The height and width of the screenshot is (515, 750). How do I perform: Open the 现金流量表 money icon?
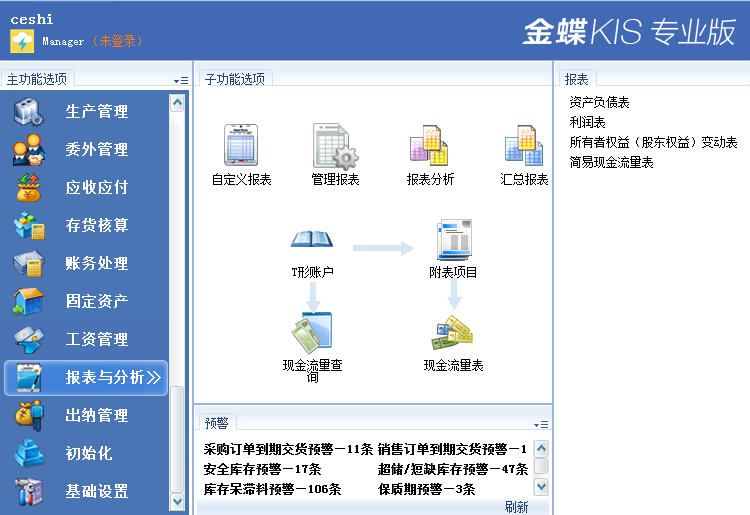click(x=453, y=333)
